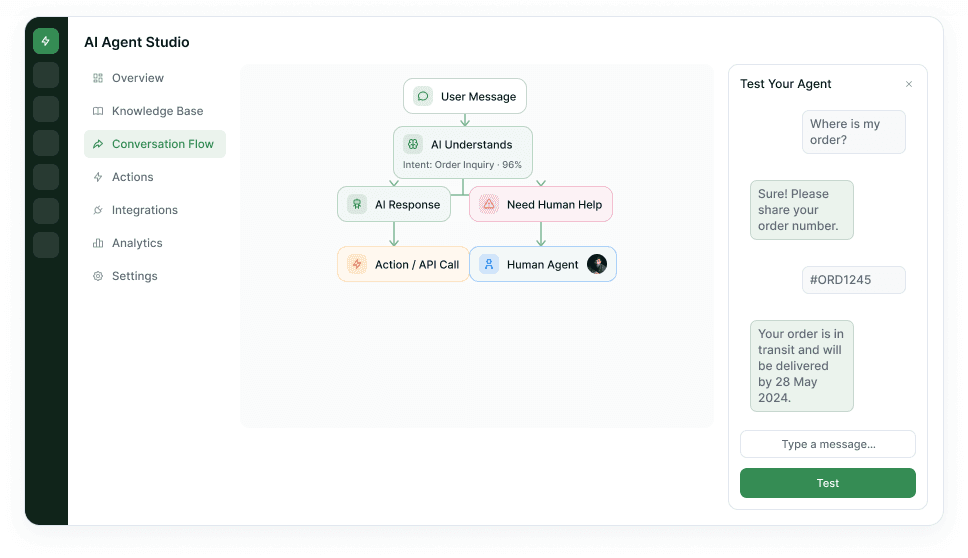Click the green lightning logo icon
The image size is (968, 558).
click(46, 41)
